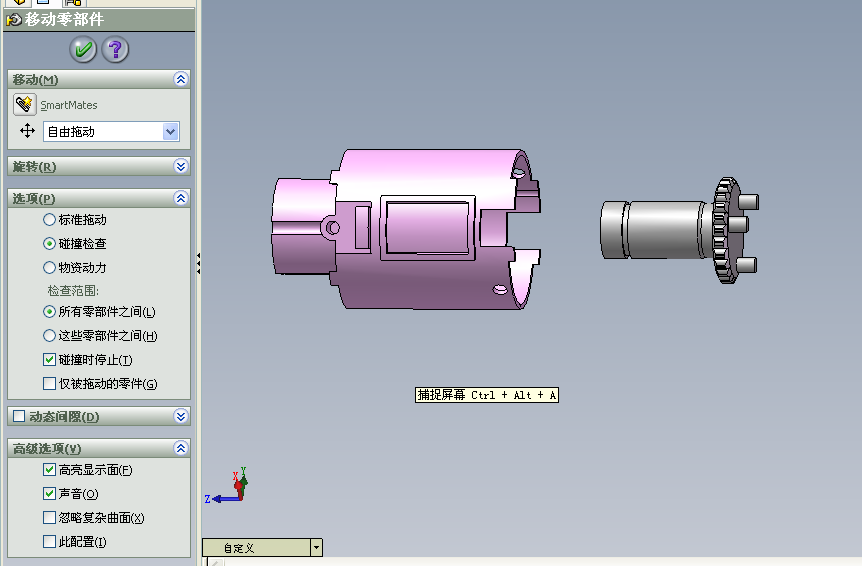Open the 自由拖动 move type dropdown
The image size is (862, 566).
(170, 131)
